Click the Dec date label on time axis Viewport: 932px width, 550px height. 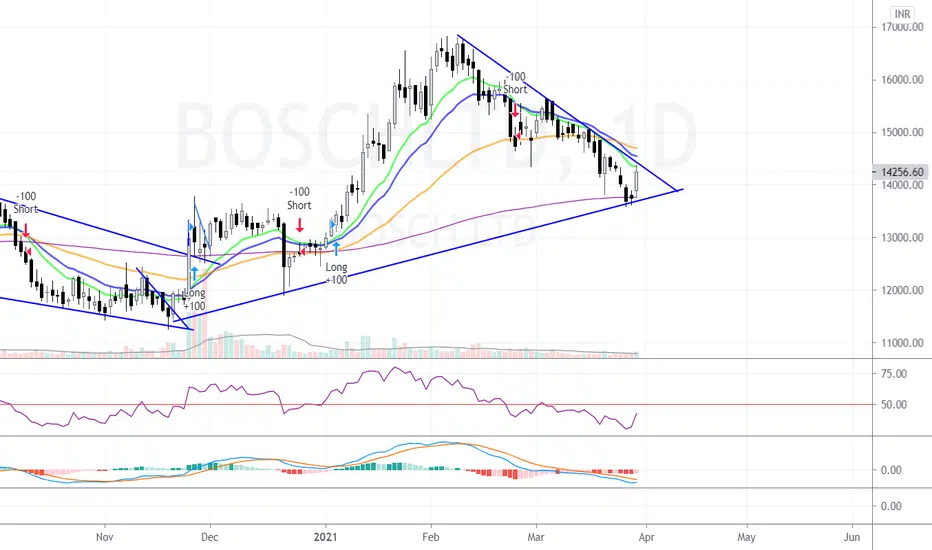click(210, 537)
